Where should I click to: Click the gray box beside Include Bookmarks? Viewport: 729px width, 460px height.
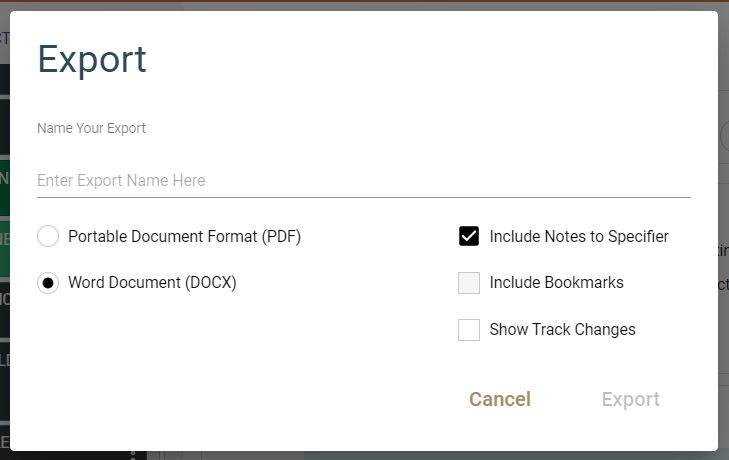(x=469, y=283)
